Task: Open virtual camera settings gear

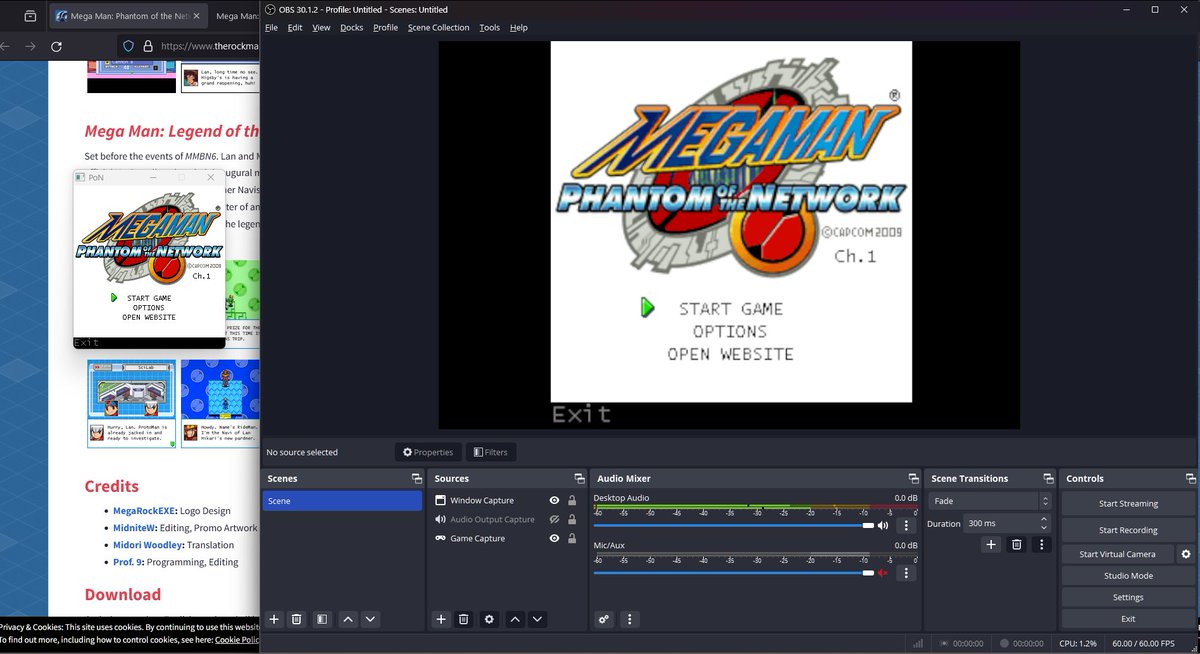Action: tap(1186, 554)
